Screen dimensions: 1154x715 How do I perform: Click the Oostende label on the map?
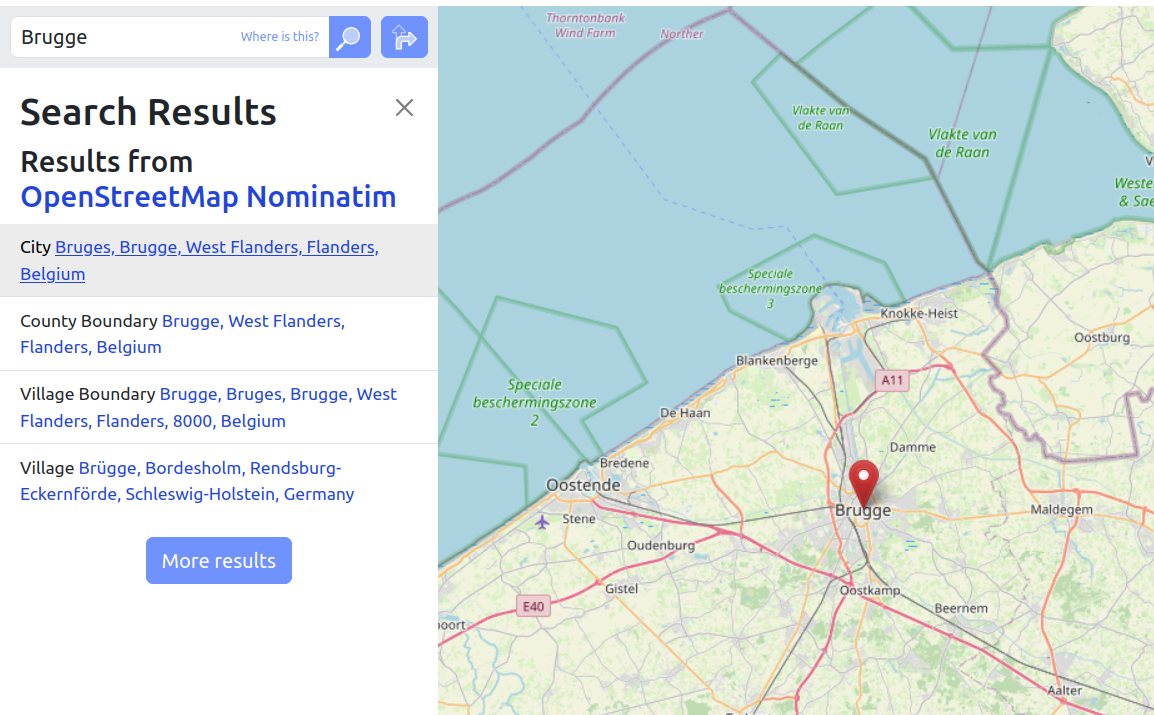tap(583, 485)
